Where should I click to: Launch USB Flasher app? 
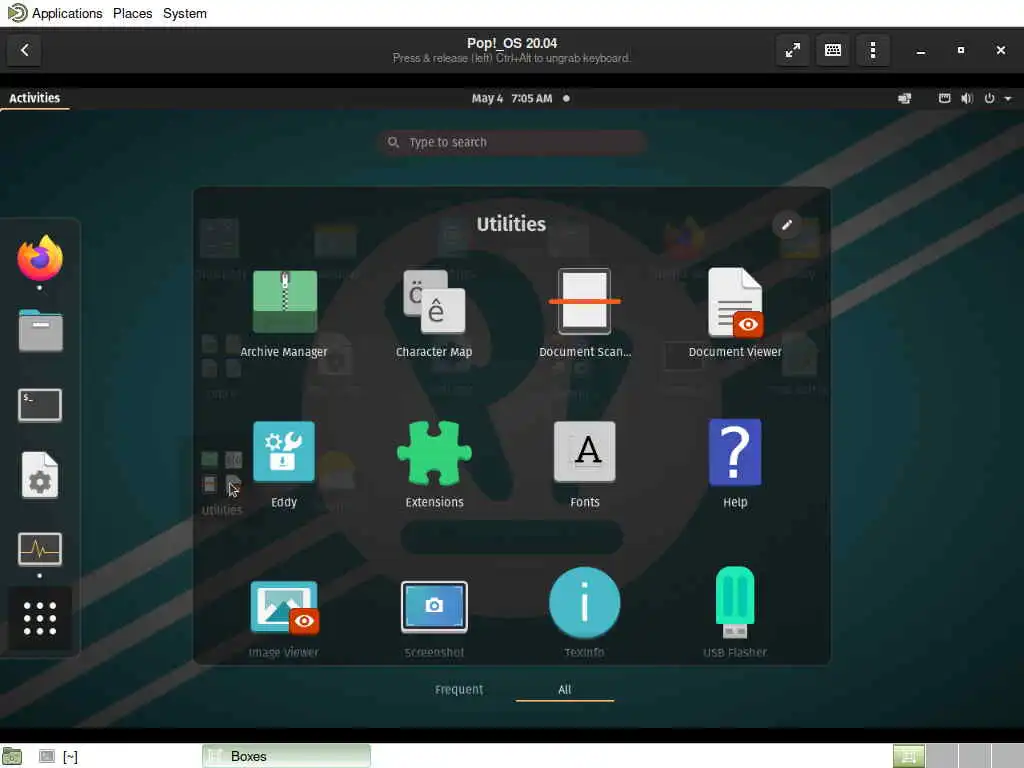point(735,614)
